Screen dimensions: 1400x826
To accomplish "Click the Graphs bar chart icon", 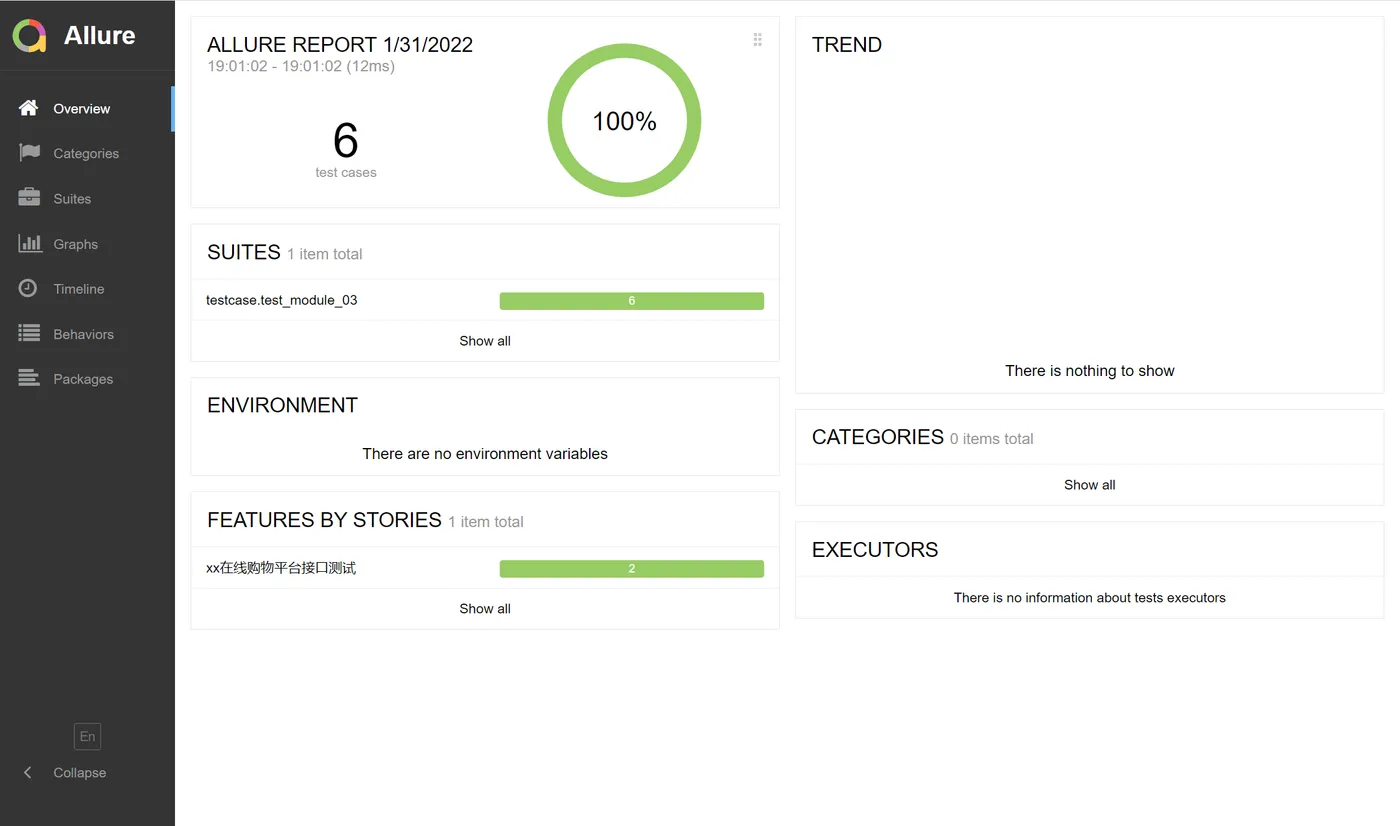I will 30,243.
